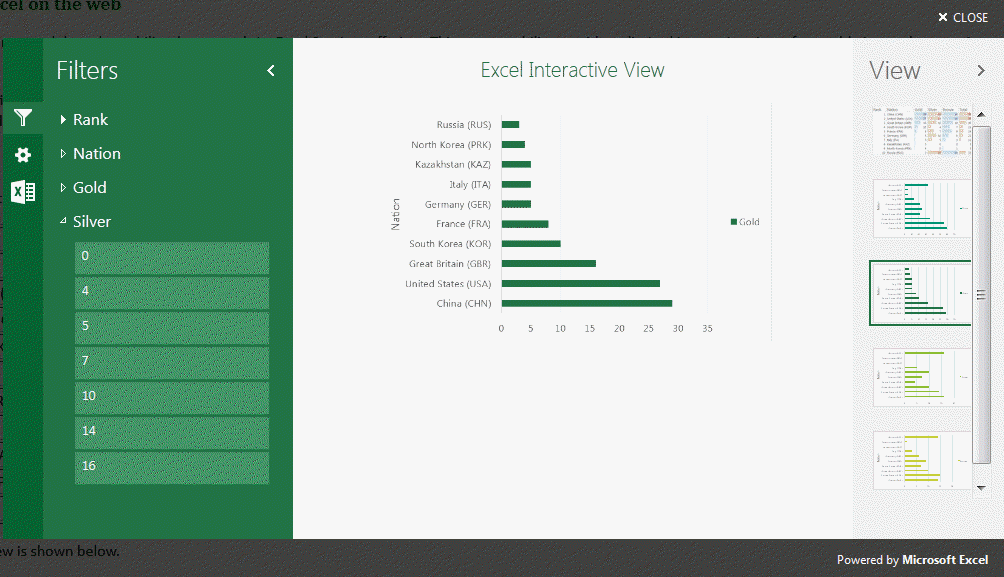Enable the Silver filter value 10
Viewport: 1004px width, 577px height.
coord(171,395)
